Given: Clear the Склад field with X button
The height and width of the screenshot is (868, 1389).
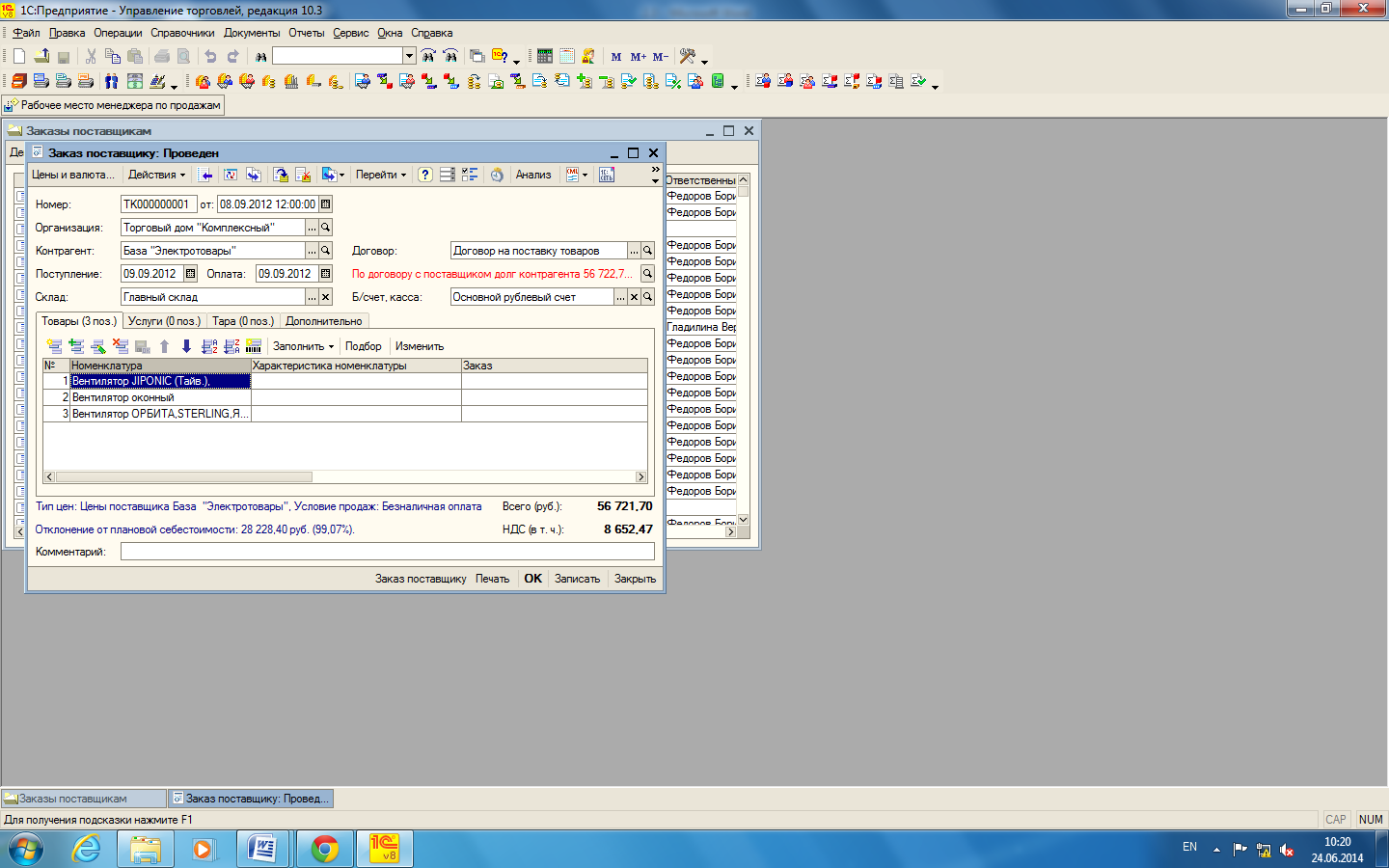Looking at the screenshot, I should (x=326, y=297).
